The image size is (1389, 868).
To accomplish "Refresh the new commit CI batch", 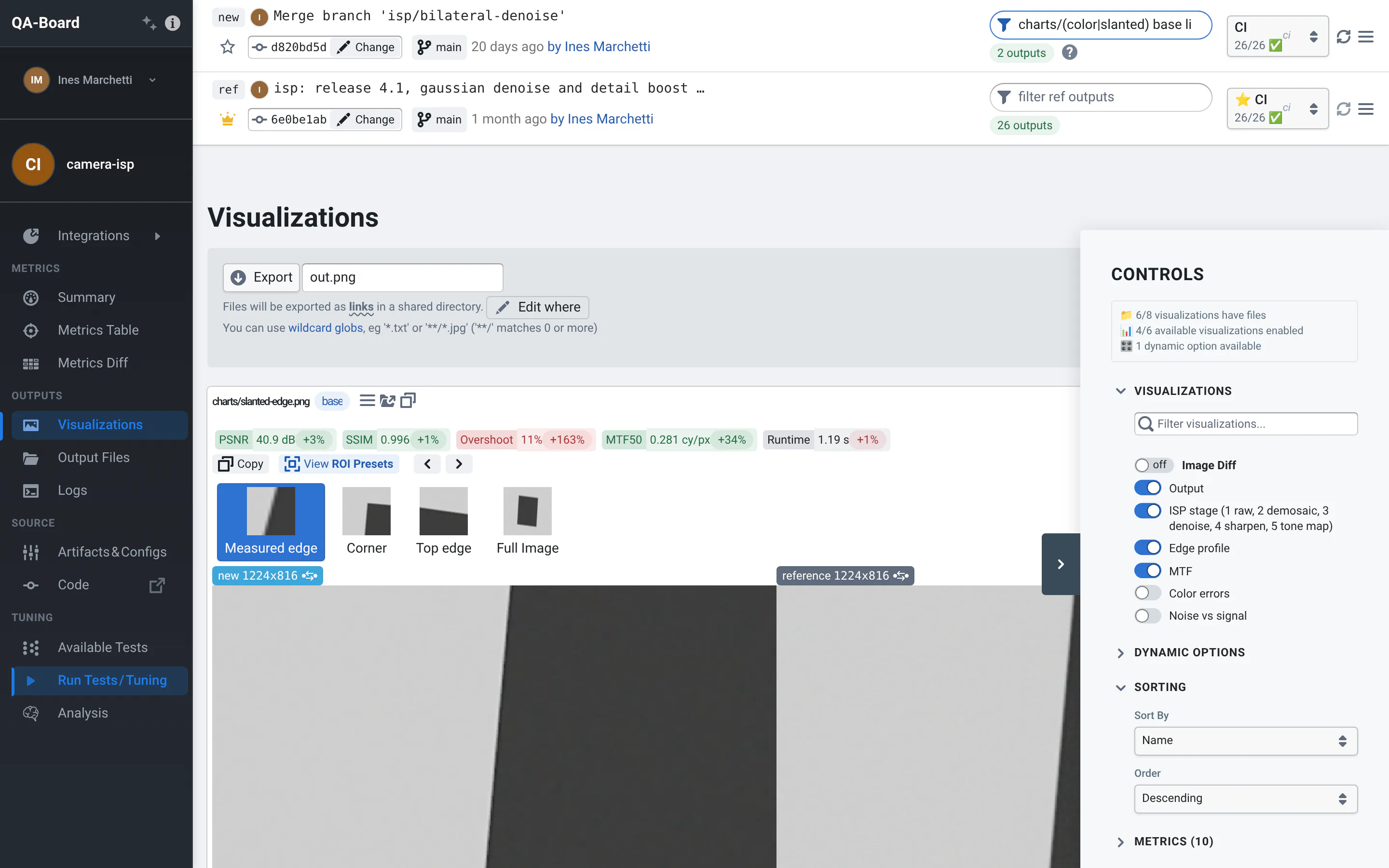I will coord(1343,37).
